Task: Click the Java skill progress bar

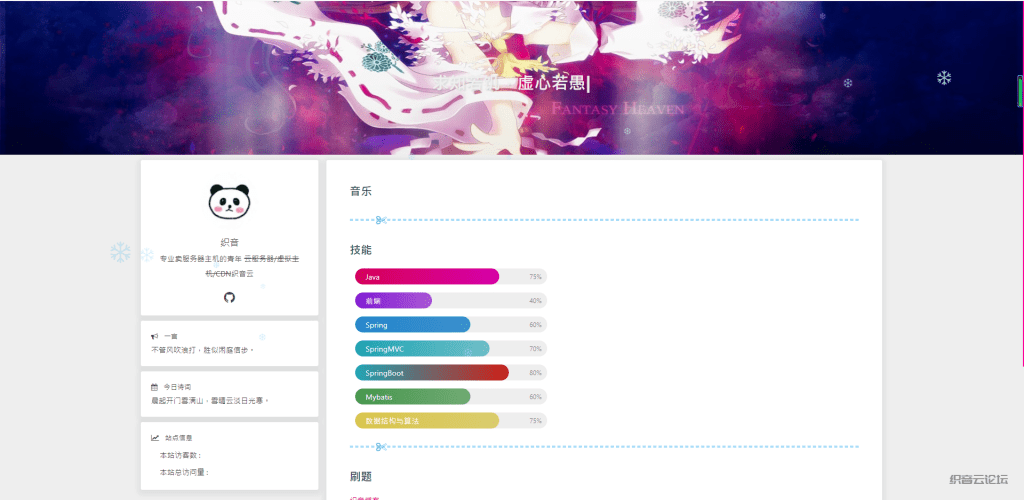Action: click(x=427, y=277)
